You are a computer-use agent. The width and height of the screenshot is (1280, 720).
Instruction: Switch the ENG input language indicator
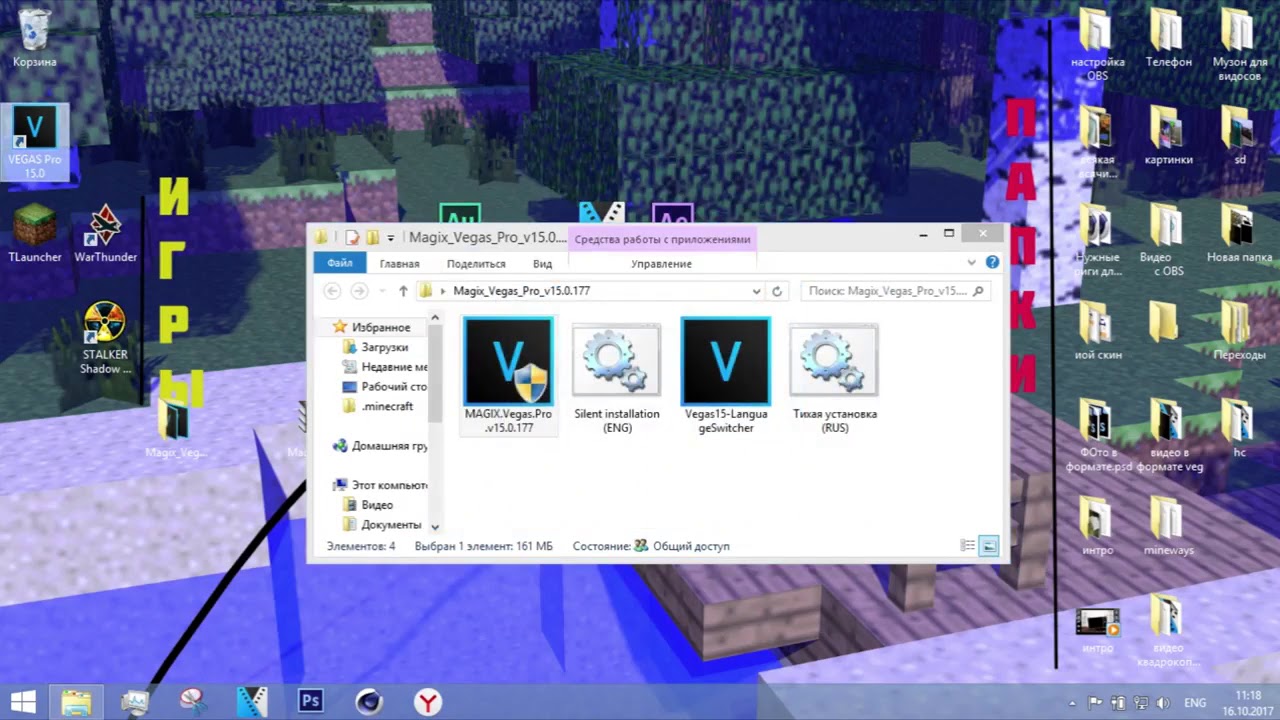[1195, 703]
